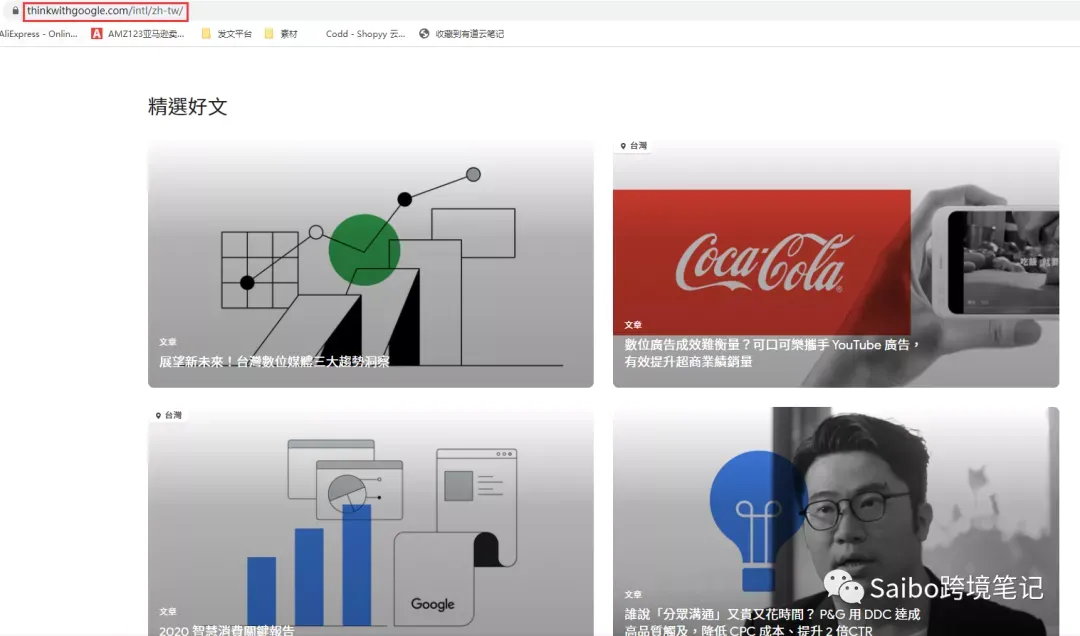Open the 素材 bookmark folder icon
The image size is (1080, 636).
(x=269, y=33)
